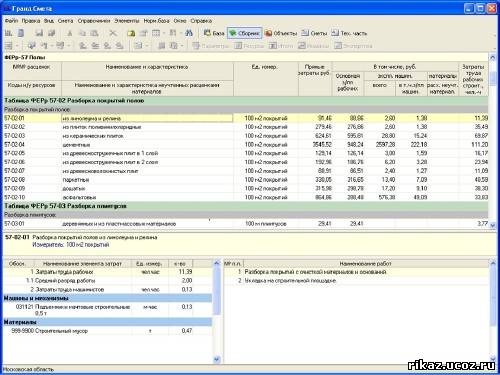This screenshot has height=375, width=500.
Task: Click value 3545,52 in direct costs column
Action: 322,145
